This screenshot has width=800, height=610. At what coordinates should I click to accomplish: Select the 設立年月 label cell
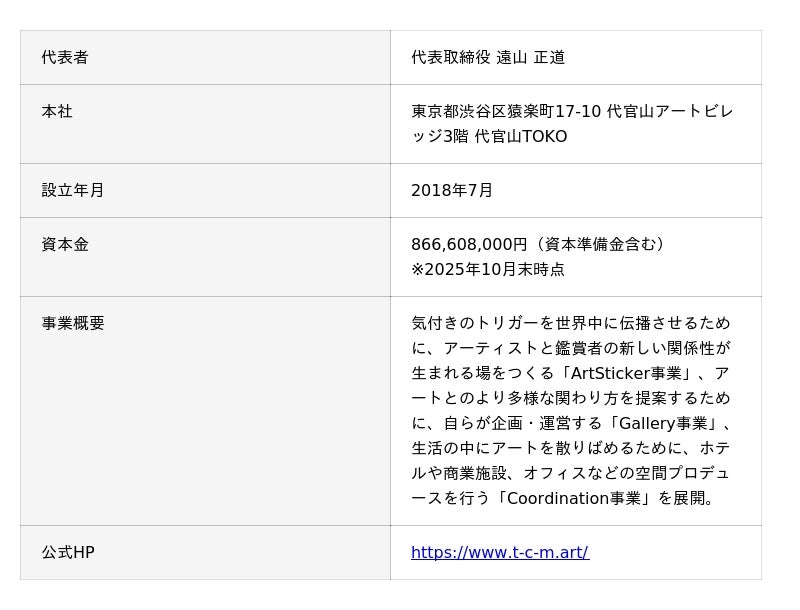pos(73,190)
